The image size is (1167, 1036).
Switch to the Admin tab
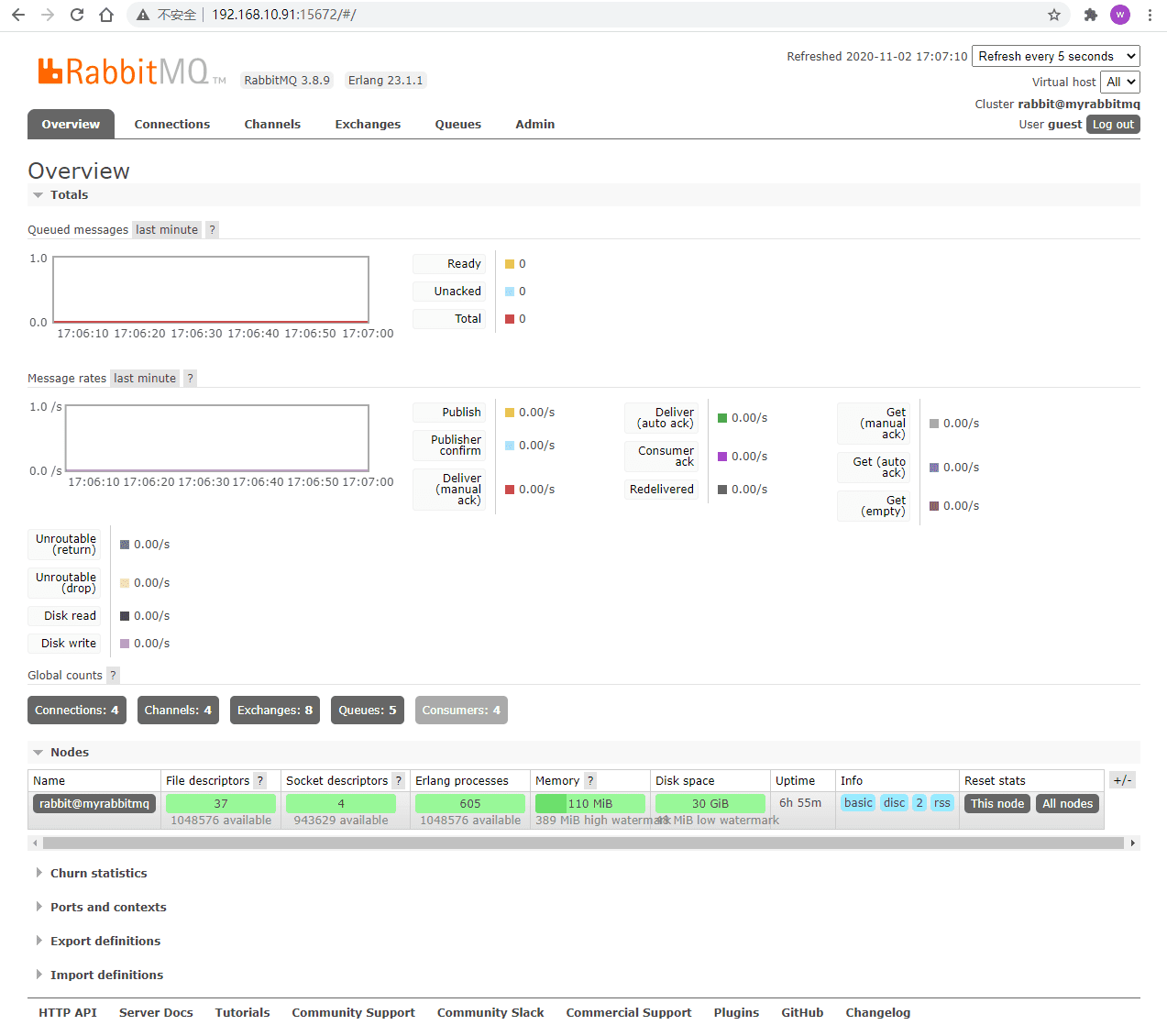click(535, 125)
